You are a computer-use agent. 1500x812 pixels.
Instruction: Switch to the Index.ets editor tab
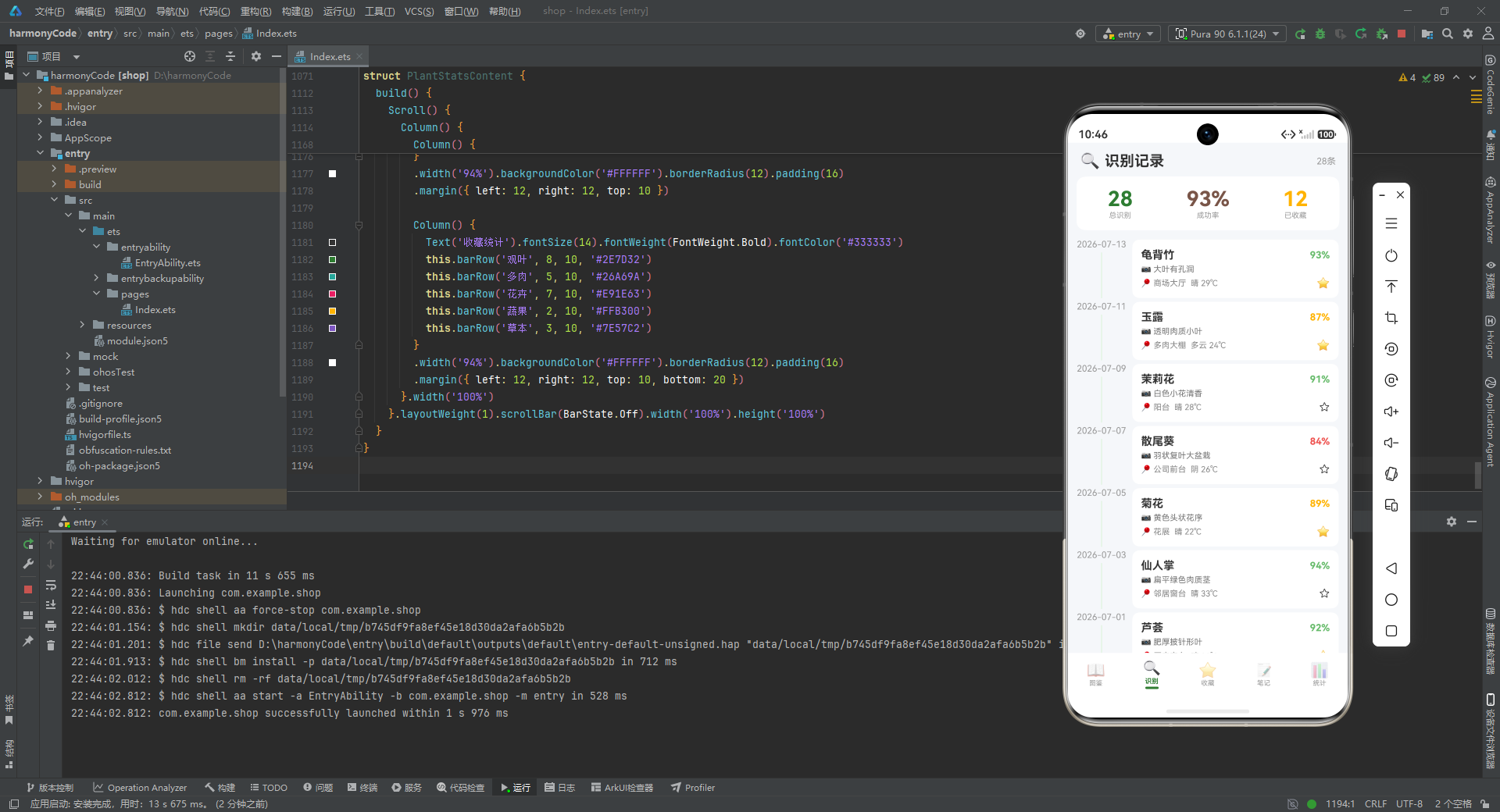329,56
